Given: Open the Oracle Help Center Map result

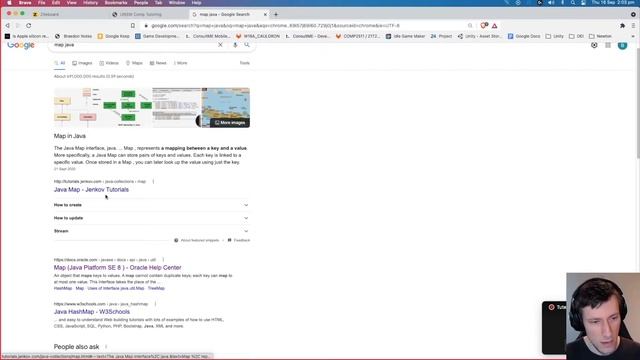Looking at the screenshot, I should tap(118, 268).
